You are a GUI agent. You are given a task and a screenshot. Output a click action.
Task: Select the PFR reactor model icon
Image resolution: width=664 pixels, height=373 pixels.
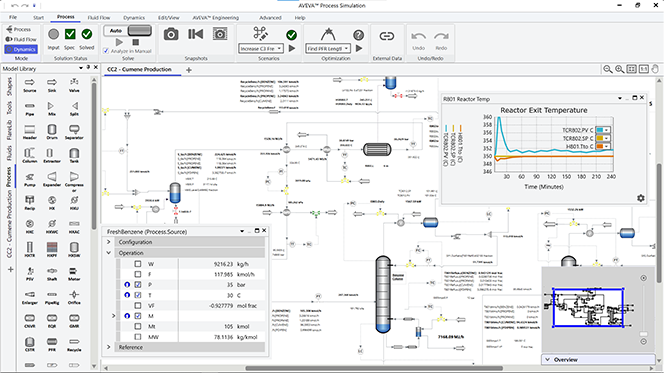tap(52, 344)
